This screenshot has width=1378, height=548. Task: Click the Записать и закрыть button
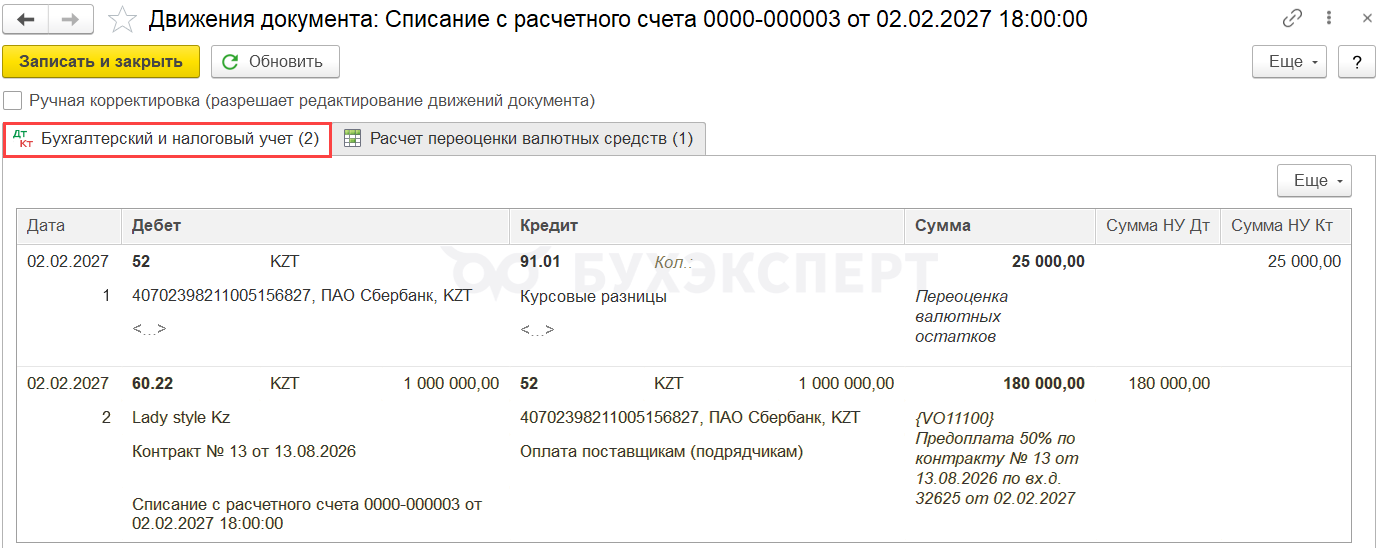pyautogui.click(x=101, y=62)
